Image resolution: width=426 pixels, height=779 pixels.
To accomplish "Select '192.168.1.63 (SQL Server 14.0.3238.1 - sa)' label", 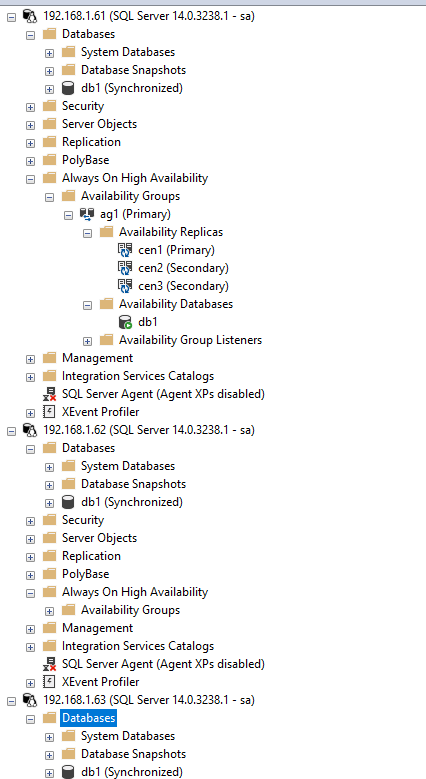I will point(149,700).
